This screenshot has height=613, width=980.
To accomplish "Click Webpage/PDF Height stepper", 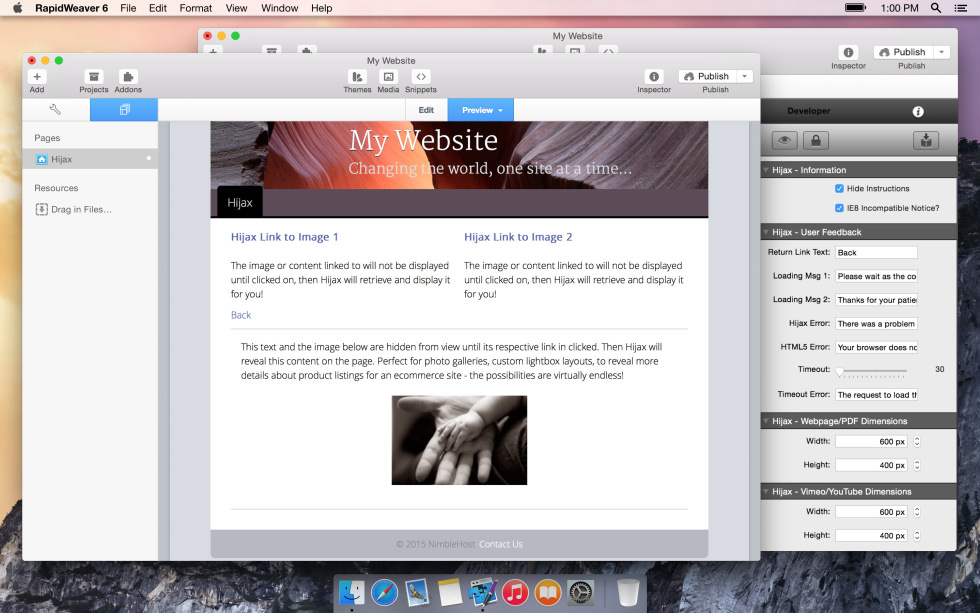I will [x=917, y=465].
